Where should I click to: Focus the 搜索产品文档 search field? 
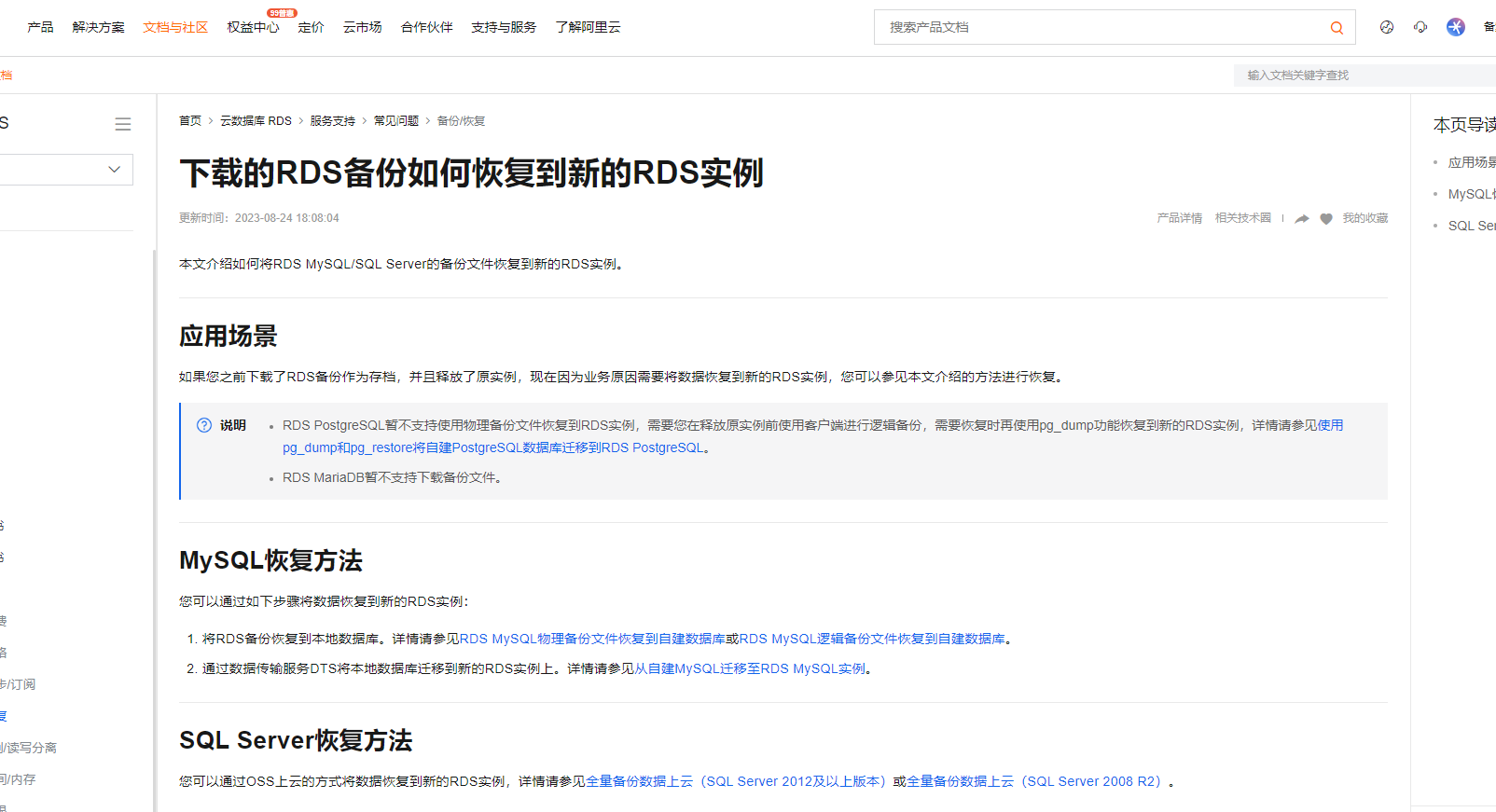pos(1101,27)
